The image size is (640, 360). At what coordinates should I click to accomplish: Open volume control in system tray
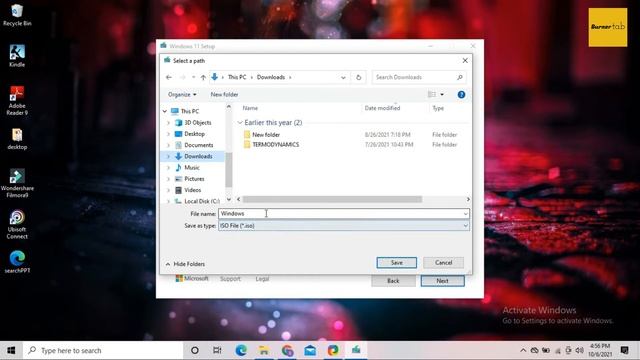coord(580,350)
